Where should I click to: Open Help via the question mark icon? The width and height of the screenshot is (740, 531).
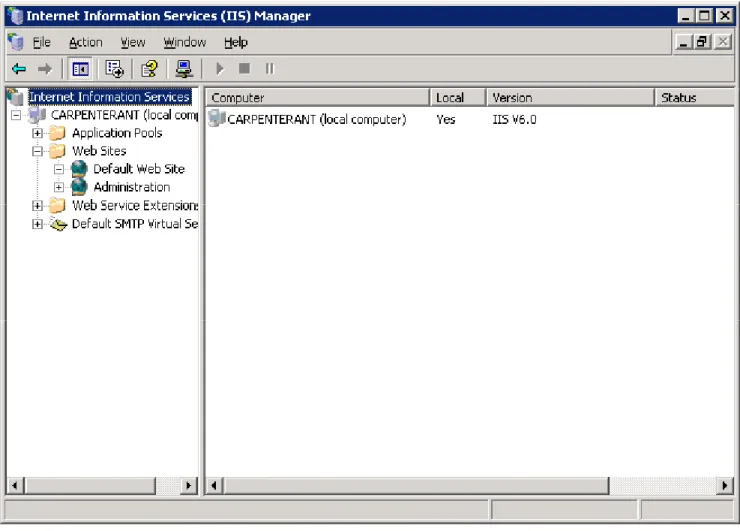coord(150,69)
